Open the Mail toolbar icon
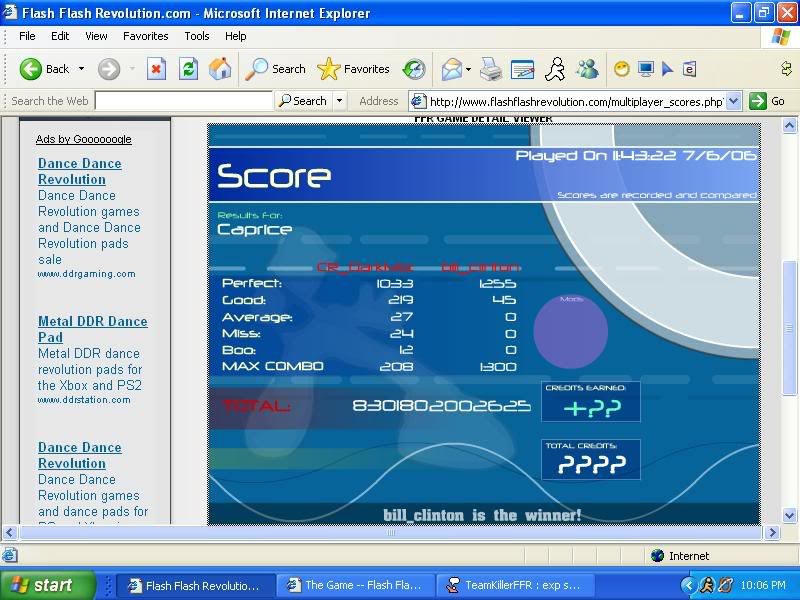This screenshot has width=800, height=600. coord(451,69)
